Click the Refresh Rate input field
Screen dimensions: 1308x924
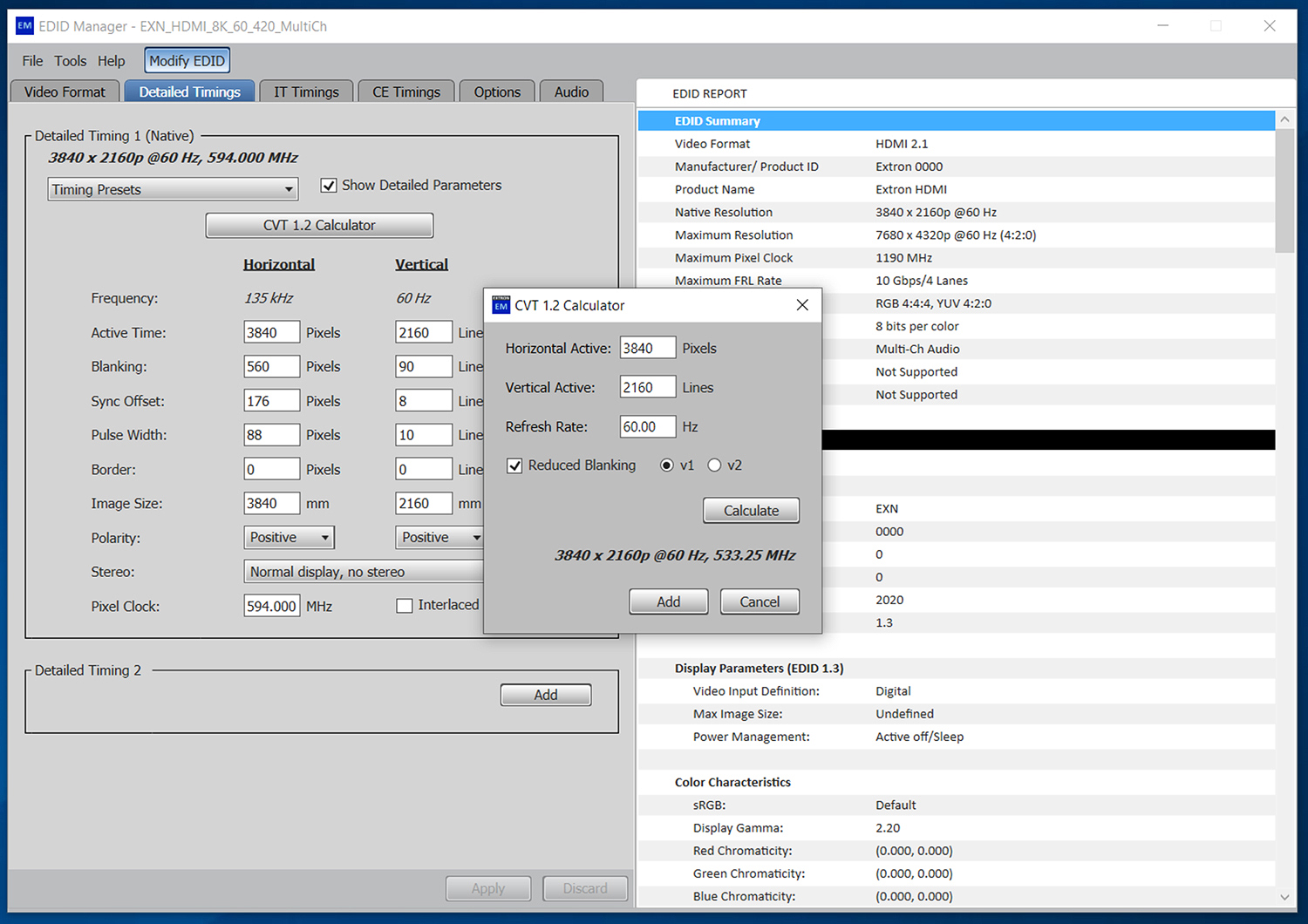pos(648,426)
